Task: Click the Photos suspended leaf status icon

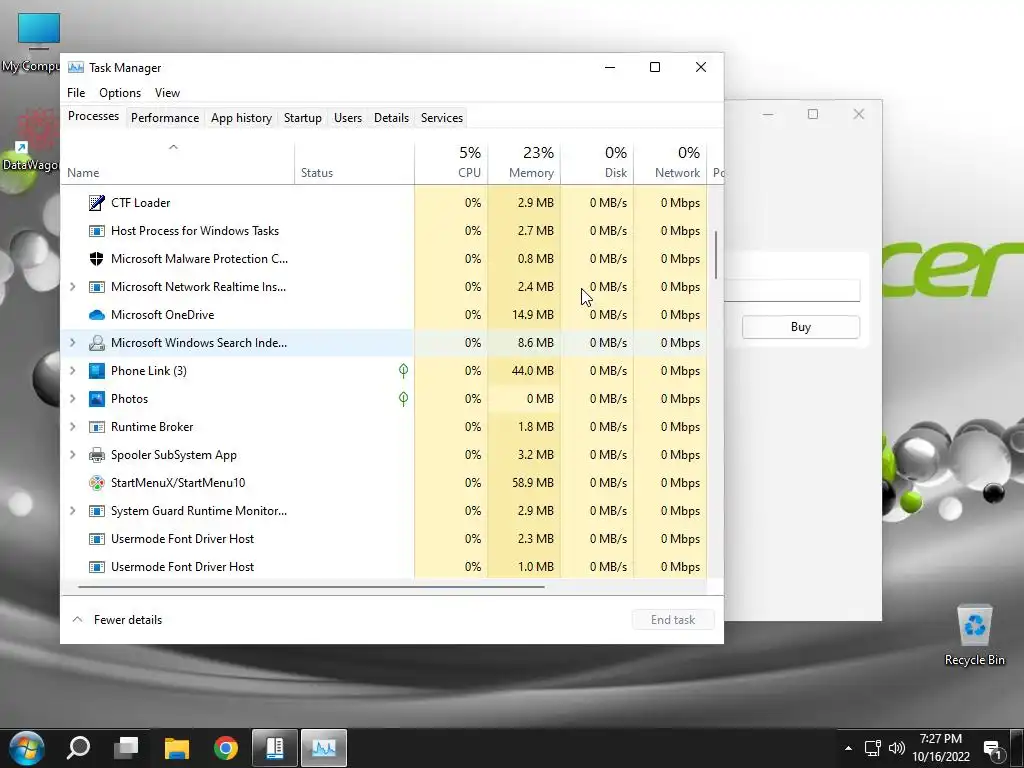Action: [404, 399]
